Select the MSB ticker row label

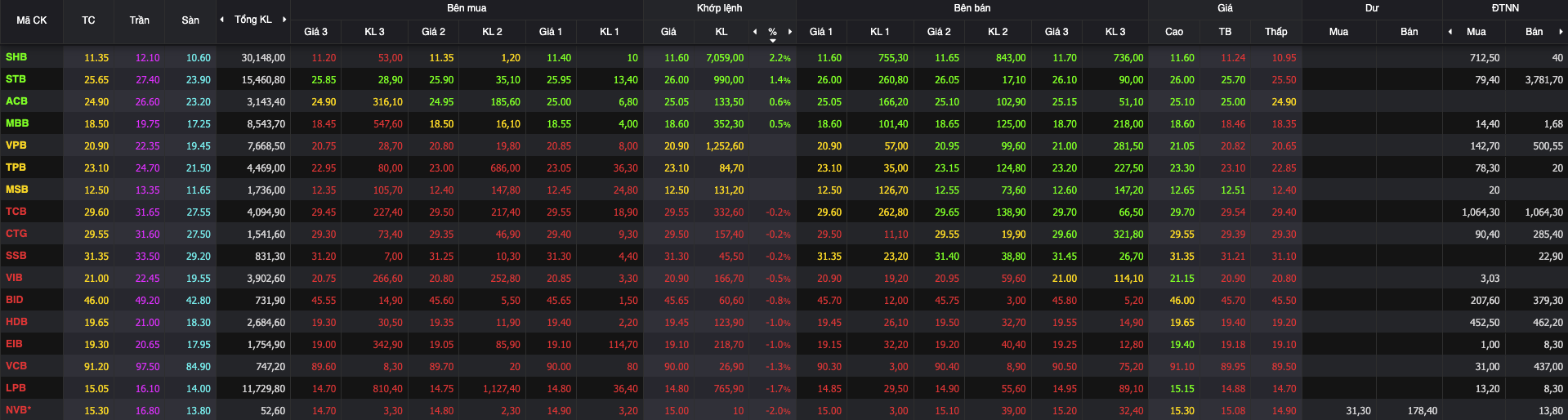16,190
